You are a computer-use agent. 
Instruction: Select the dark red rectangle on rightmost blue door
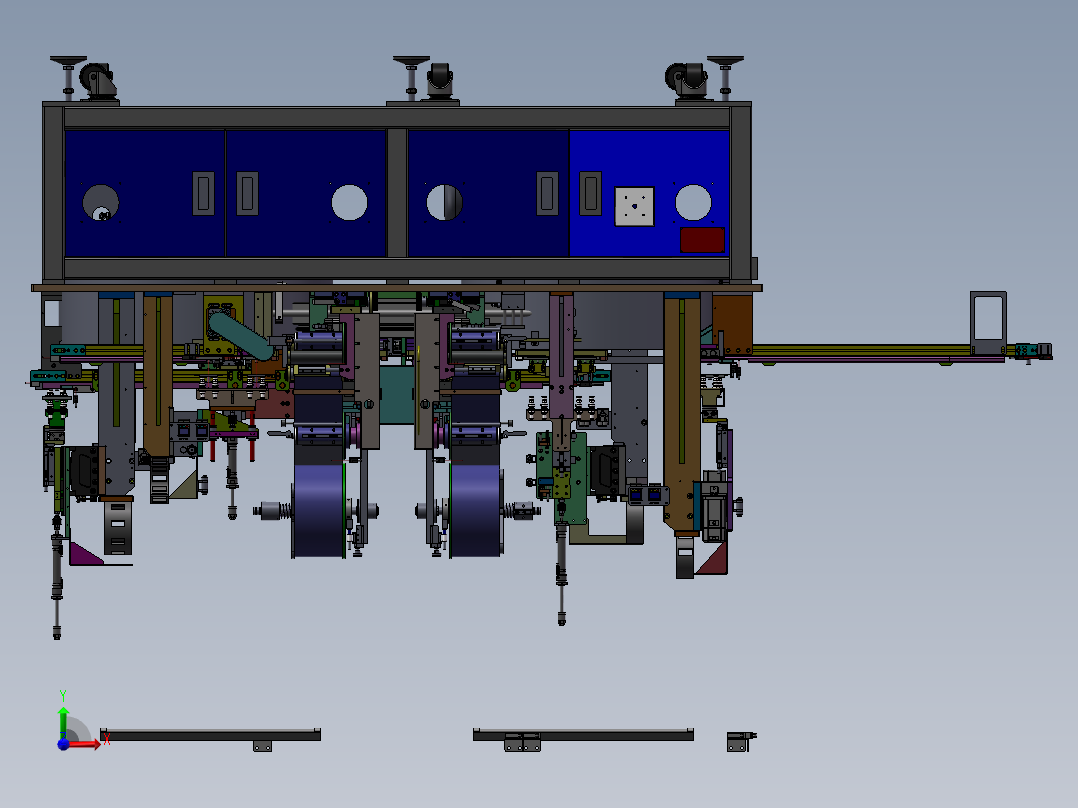(x=702, y=240)
